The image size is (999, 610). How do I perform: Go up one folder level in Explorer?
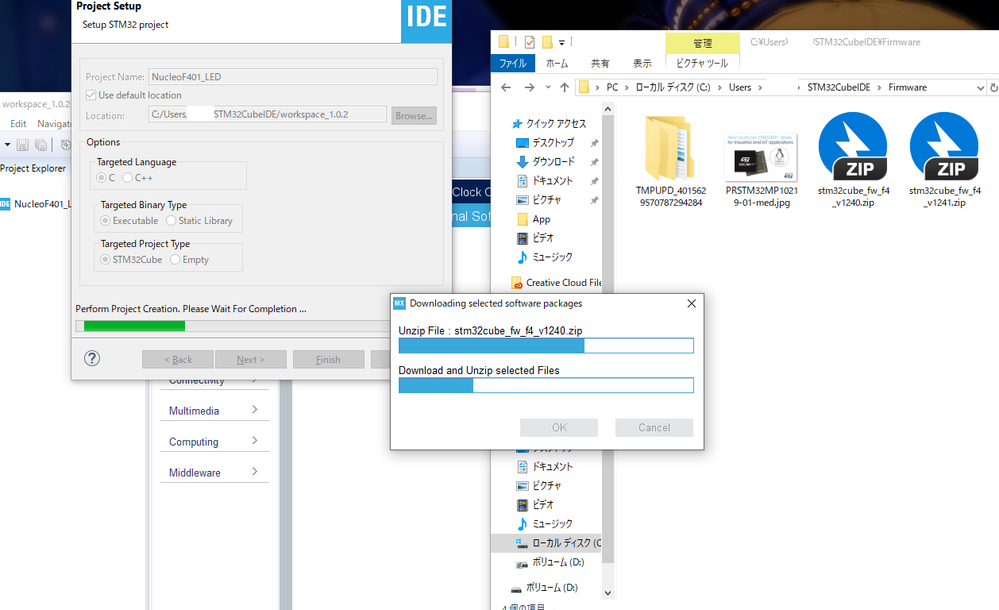tap(564, 87)
